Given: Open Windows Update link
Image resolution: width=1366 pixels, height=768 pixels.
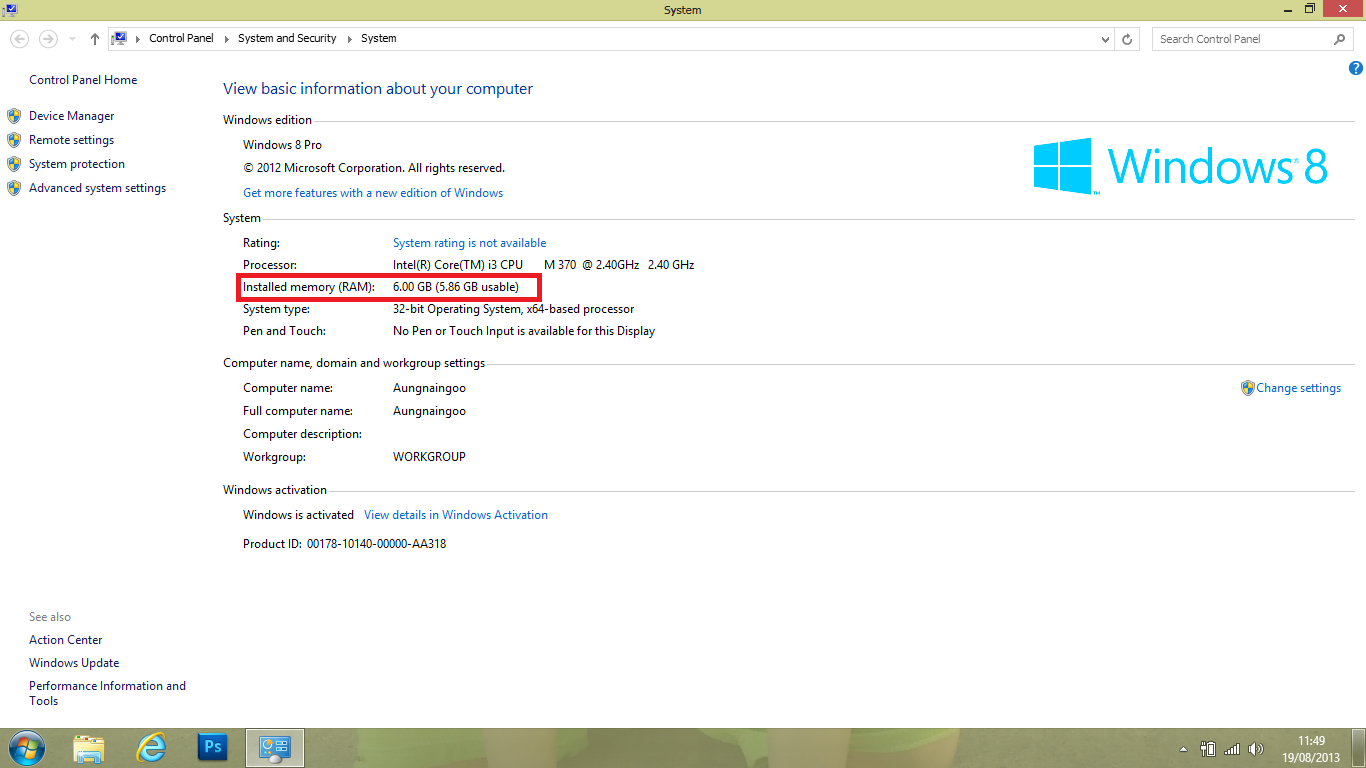Looking at the screenshot, I should [x=74, y=663].
